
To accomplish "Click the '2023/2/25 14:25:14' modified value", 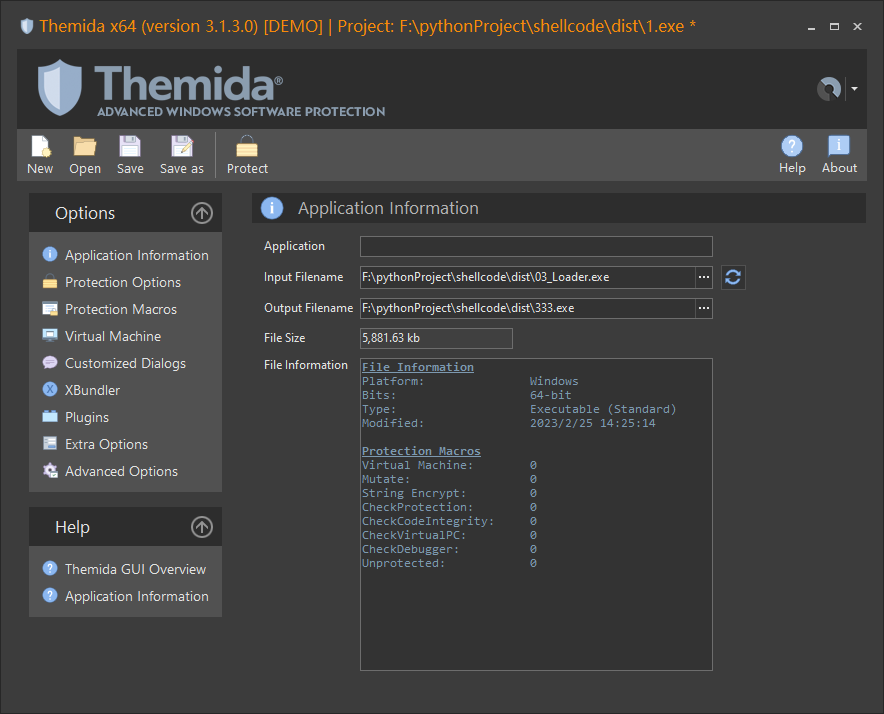I will pos(593,423).
